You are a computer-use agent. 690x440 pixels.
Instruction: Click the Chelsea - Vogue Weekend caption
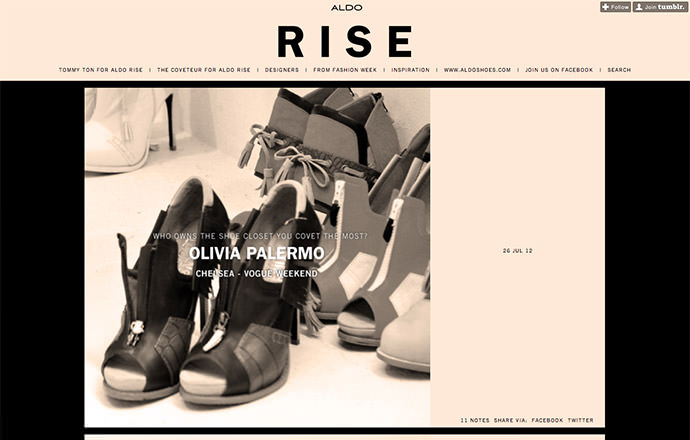tap(257, 274)
